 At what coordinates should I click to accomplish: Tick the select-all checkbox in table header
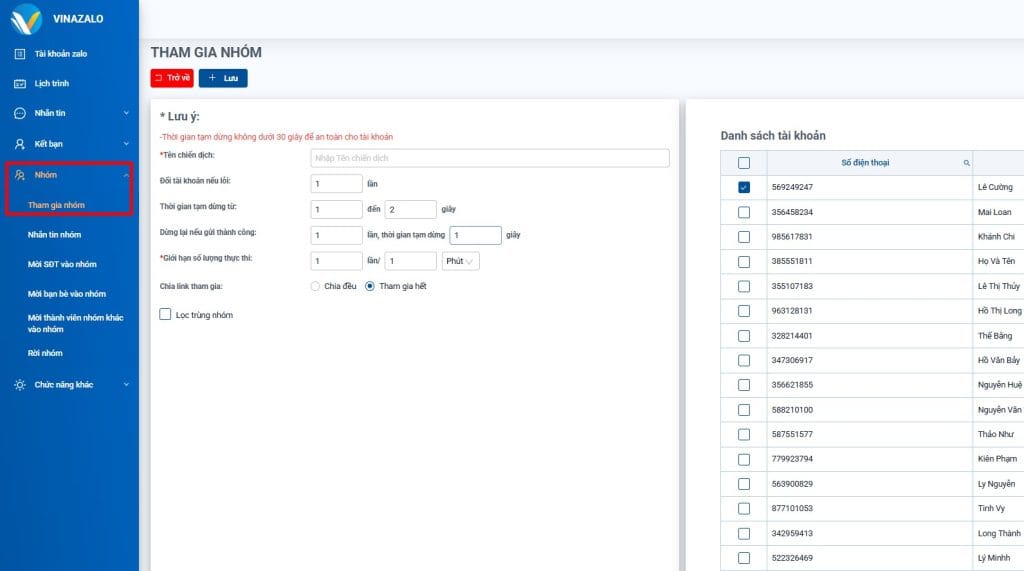743,163
